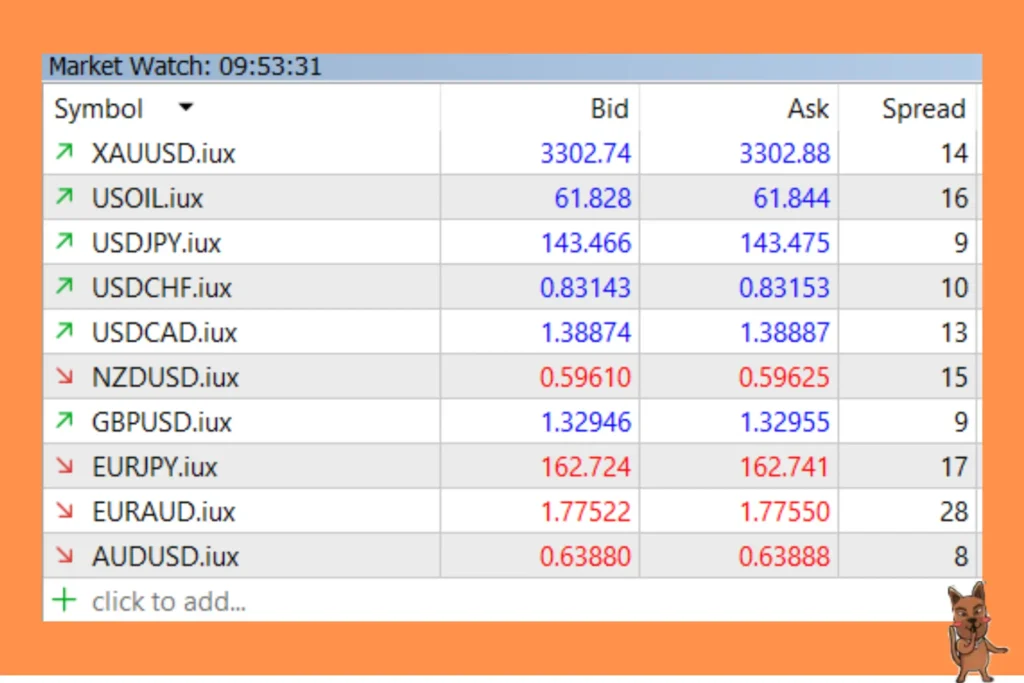Click the red down arrow next to EURJPY.iux
1024x683 pixels.
(65, 466)
